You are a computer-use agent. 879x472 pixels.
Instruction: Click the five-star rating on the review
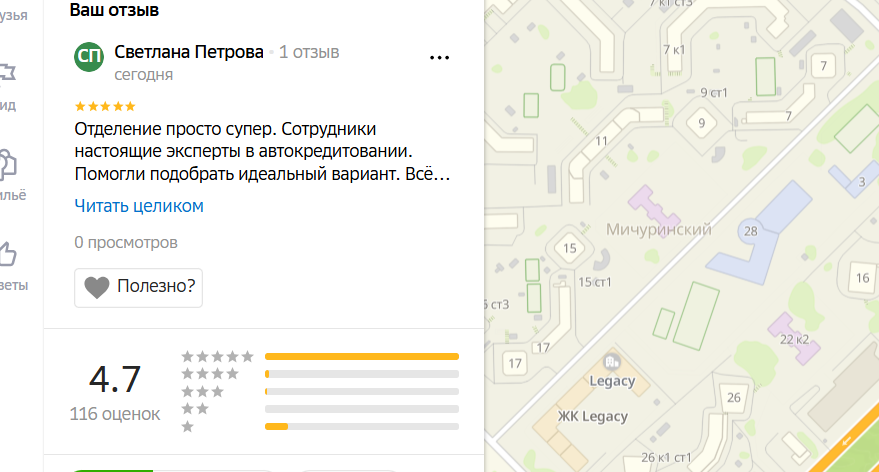point(105,106)
